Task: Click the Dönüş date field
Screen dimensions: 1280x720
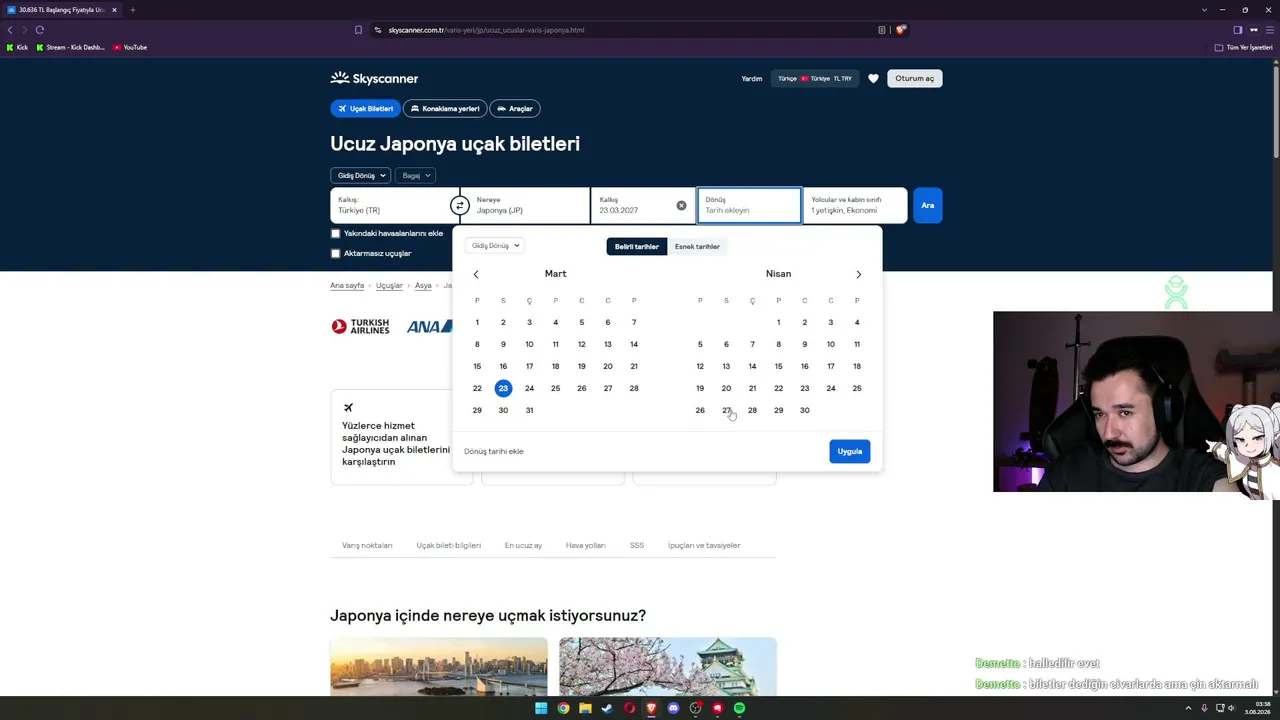Action: [x=749, y=205]
